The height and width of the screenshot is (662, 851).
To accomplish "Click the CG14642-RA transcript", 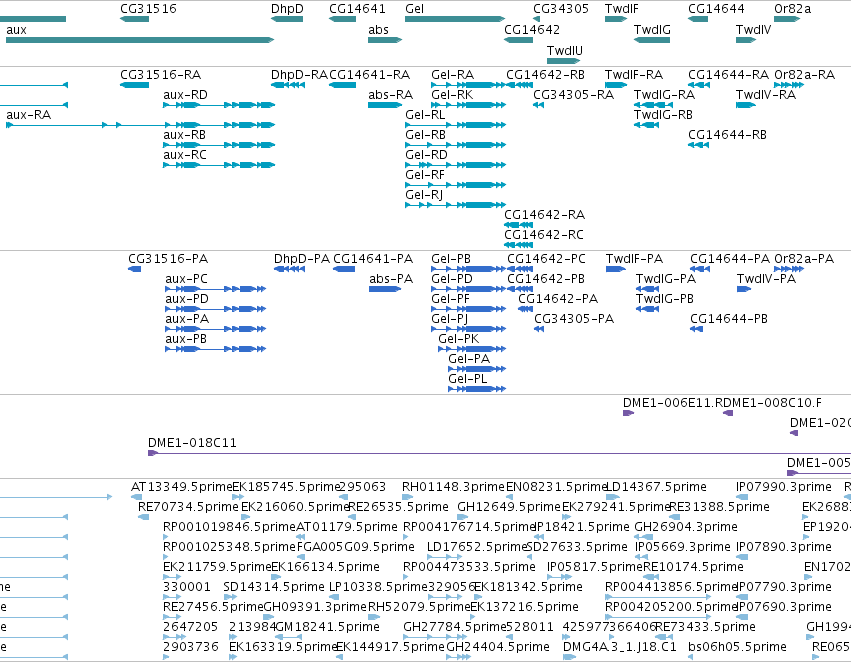I will point(518,225).
